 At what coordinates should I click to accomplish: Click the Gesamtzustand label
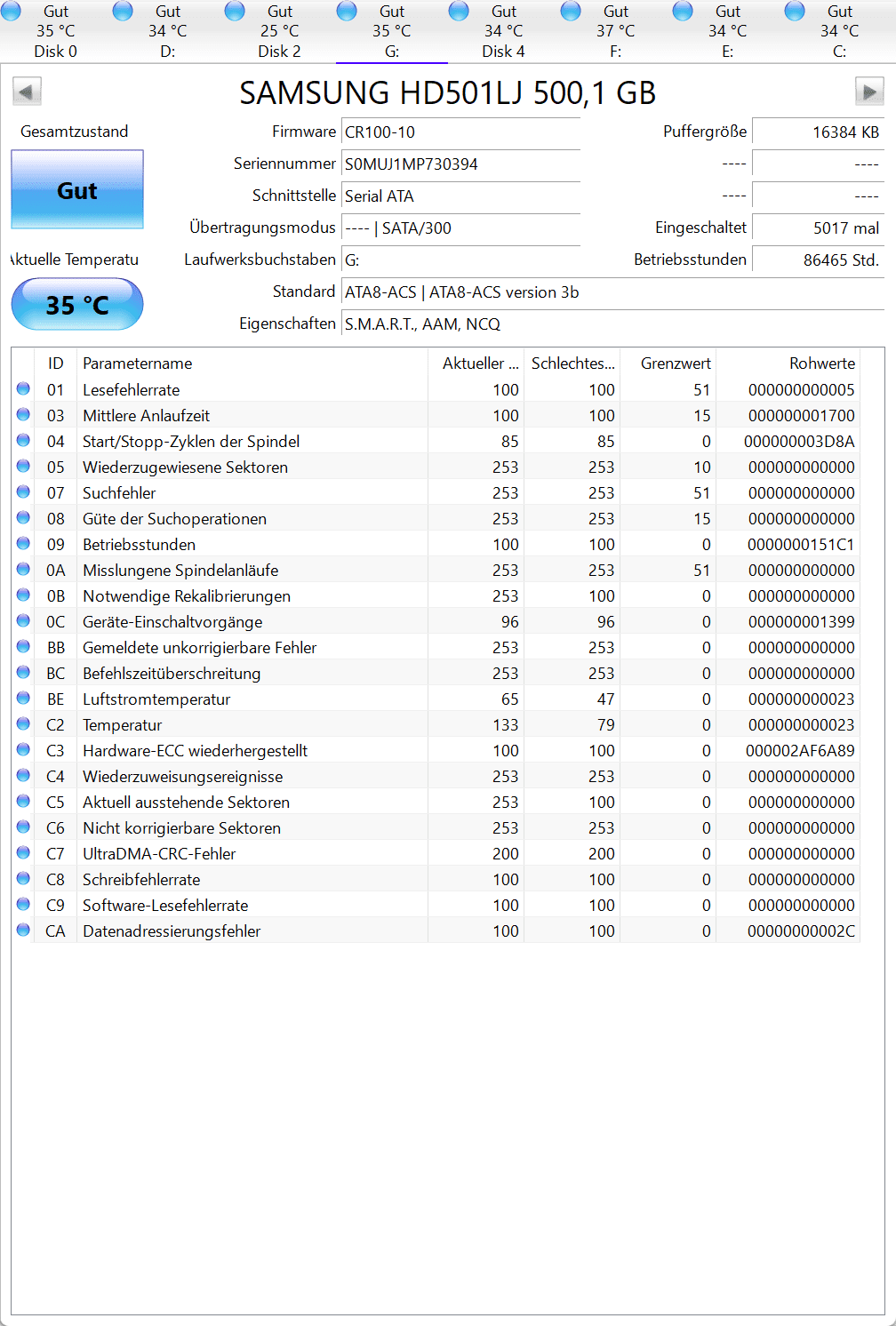(74, 132)
